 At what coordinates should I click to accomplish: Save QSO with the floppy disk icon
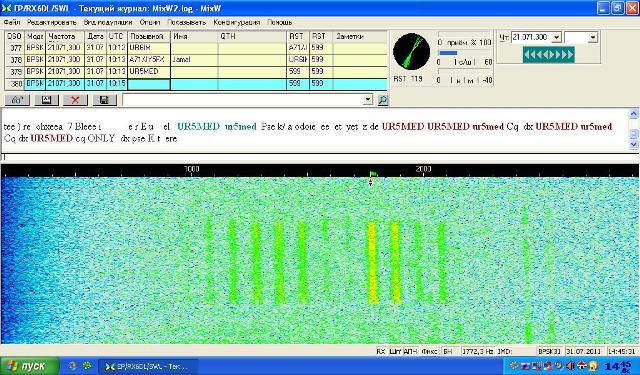tap(104, 100)
